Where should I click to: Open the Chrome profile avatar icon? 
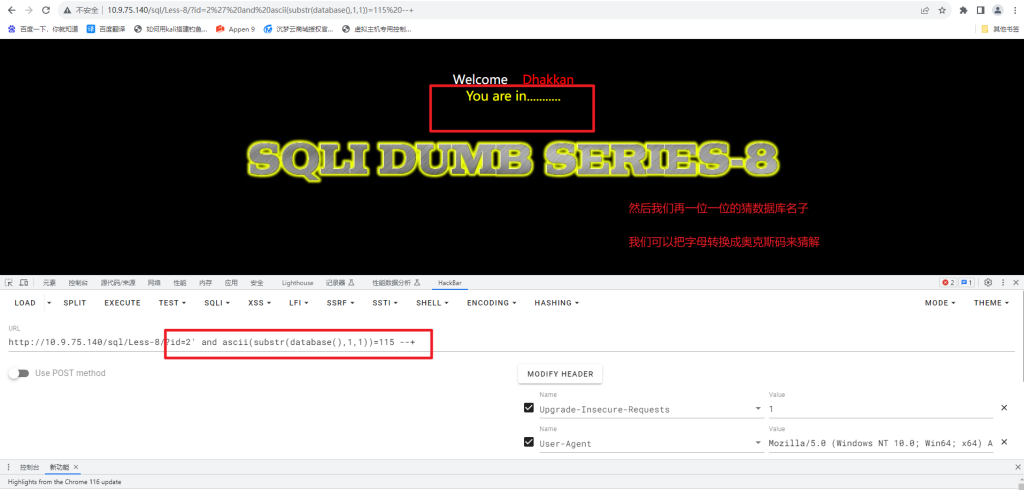pyautogui.click(x=997, y=10)
